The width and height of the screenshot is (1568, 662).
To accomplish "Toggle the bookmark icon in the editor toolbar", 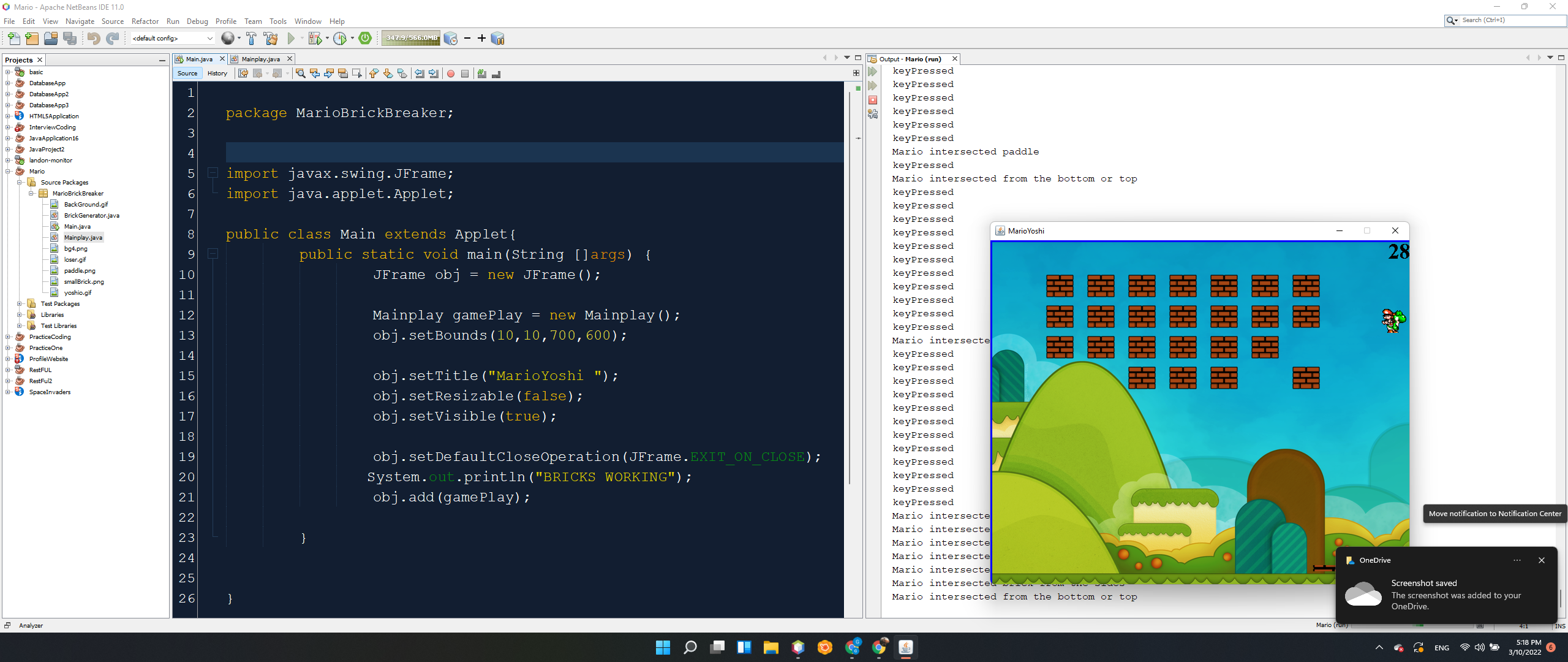I will tap(402, 74).
